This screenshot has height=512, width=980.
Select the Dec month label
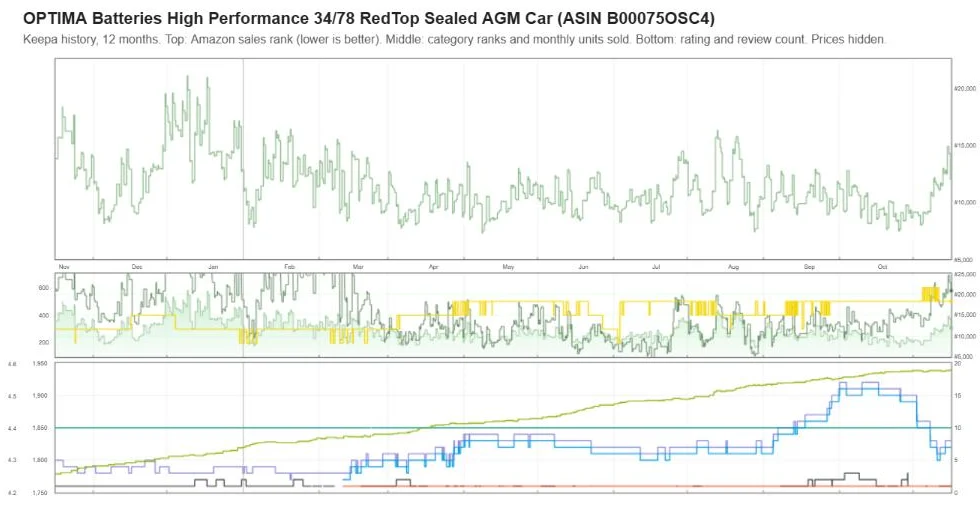pyautogui.click(x=137, y=267)
